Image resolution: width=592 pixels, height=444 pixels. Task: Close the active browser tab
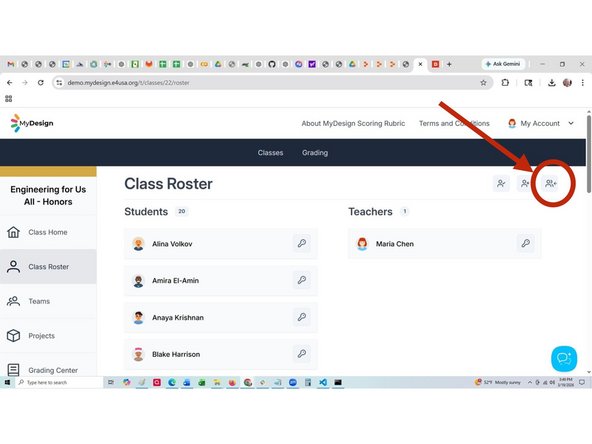[x=420, y=64]
